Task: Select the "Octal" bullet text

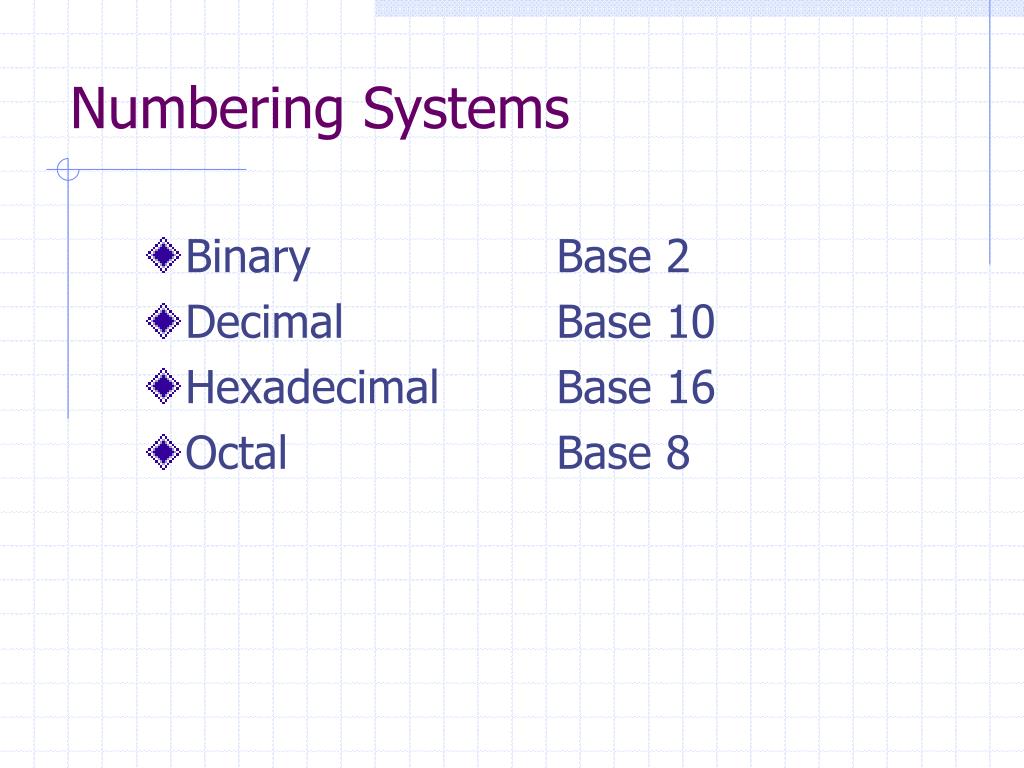Action: click(x=236, y=453)
